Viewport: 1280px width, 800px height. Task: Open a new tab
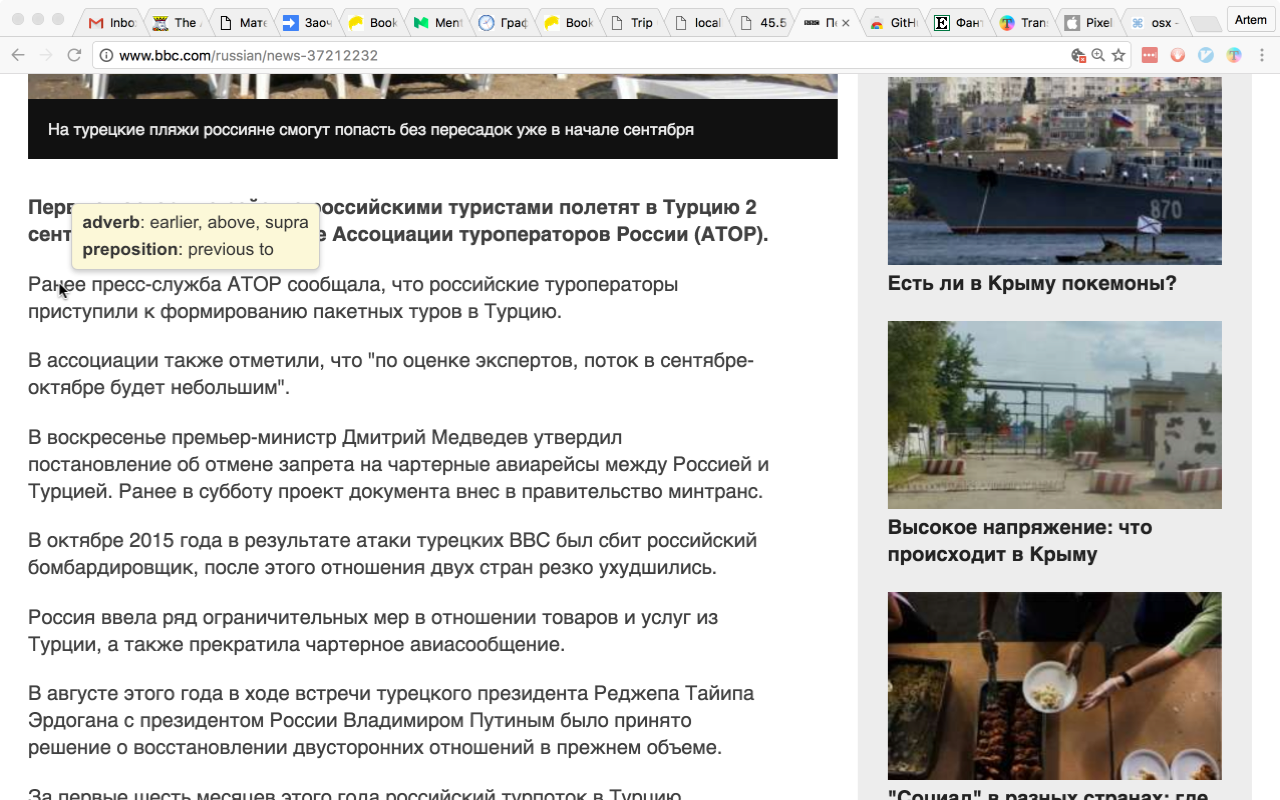1205,23
